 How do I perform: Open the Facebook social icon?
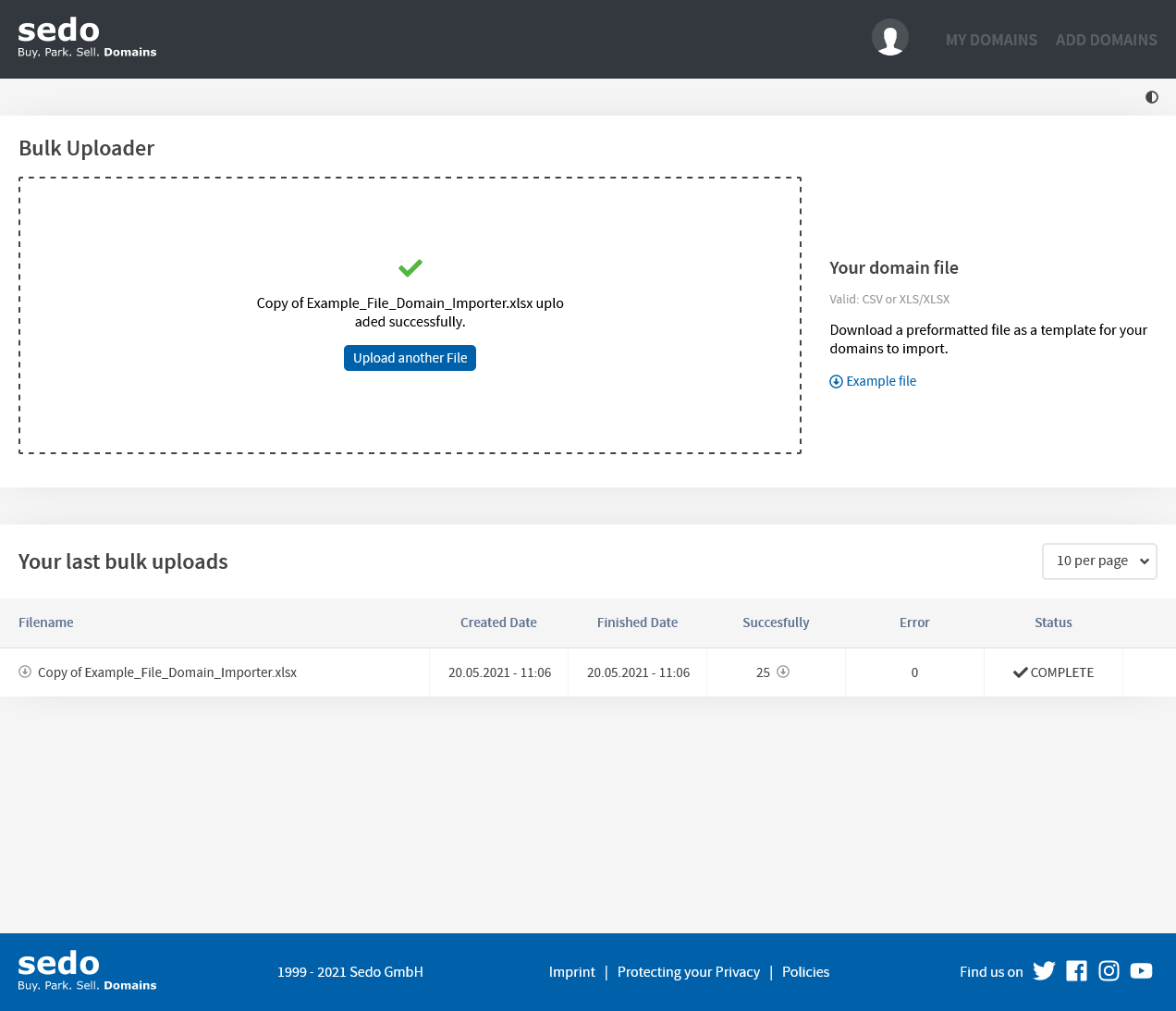1076,971
